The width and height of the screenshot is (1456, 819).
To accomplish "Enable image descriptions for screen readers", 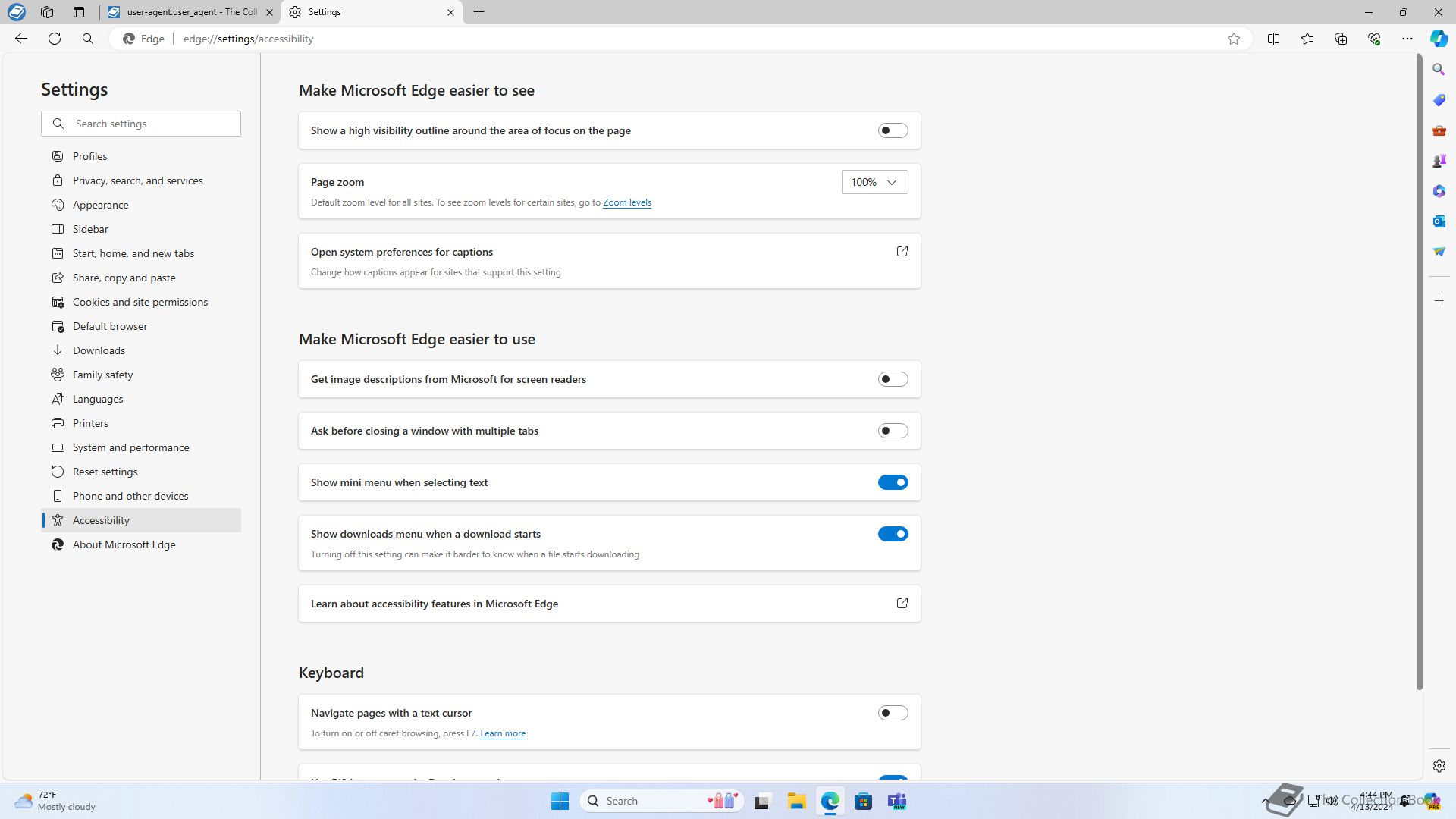I will click(893, 379).
